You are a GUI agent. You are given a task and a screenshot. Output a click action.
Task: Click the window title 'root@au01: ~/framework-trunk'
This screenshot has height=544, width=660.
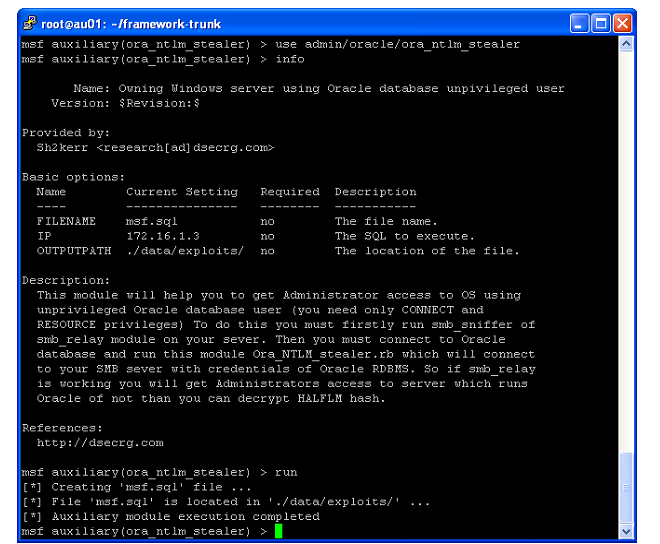131,24
